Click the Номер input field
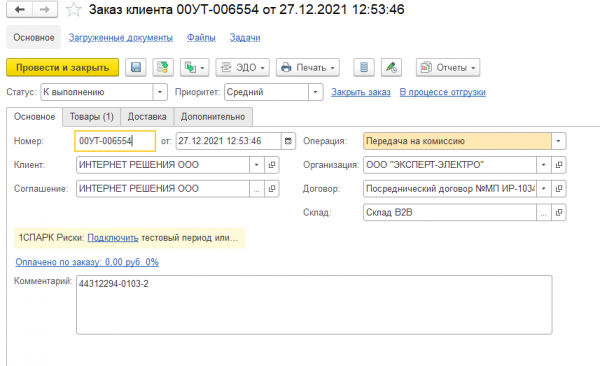600x366 pixels. point(115,141)
